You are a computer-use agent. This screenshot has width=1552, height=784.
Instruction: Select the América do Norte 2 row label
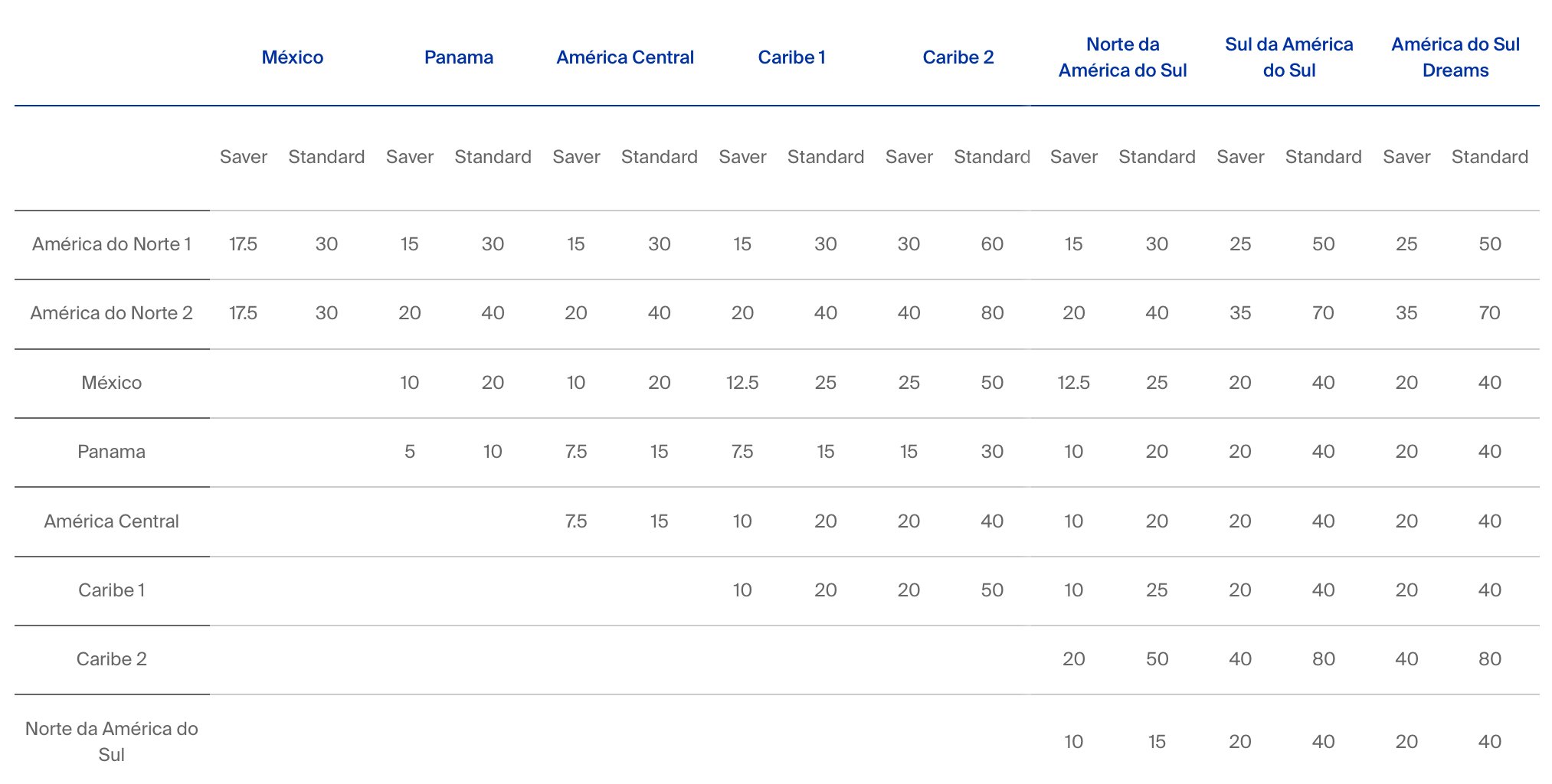pyautogui.click(x=112, y=313)
